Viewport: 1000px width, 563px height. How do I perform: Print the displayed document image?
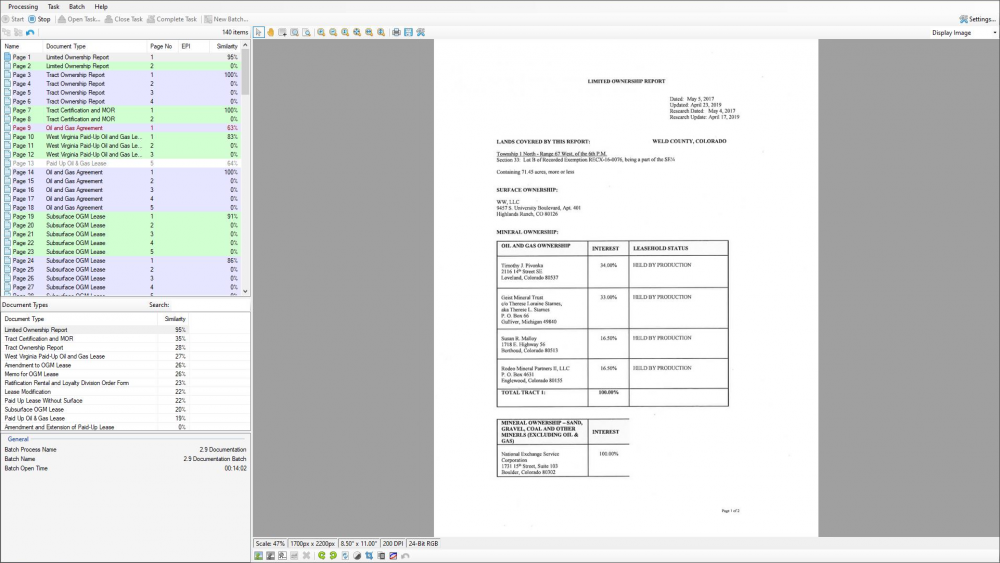[396, 32]
